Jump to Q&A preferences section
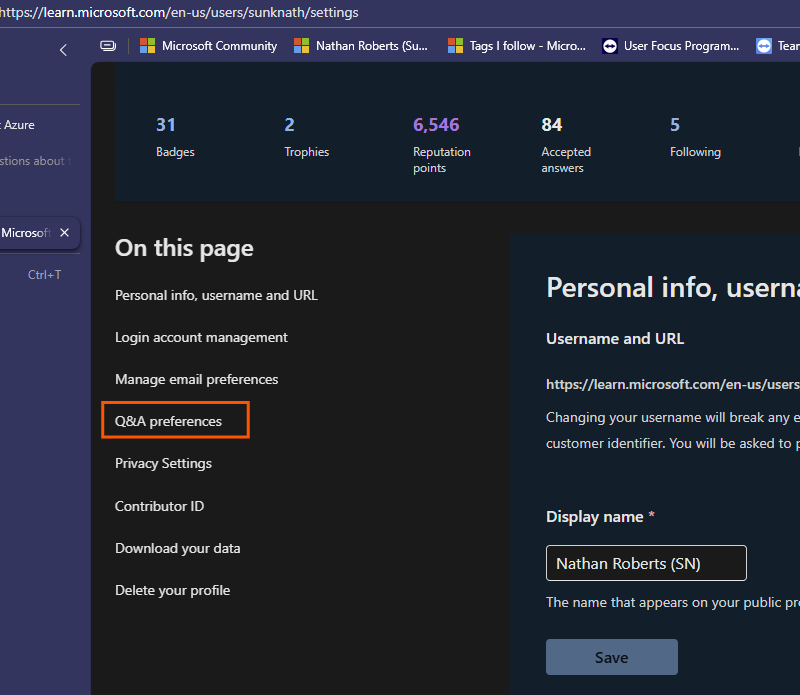 168,421
